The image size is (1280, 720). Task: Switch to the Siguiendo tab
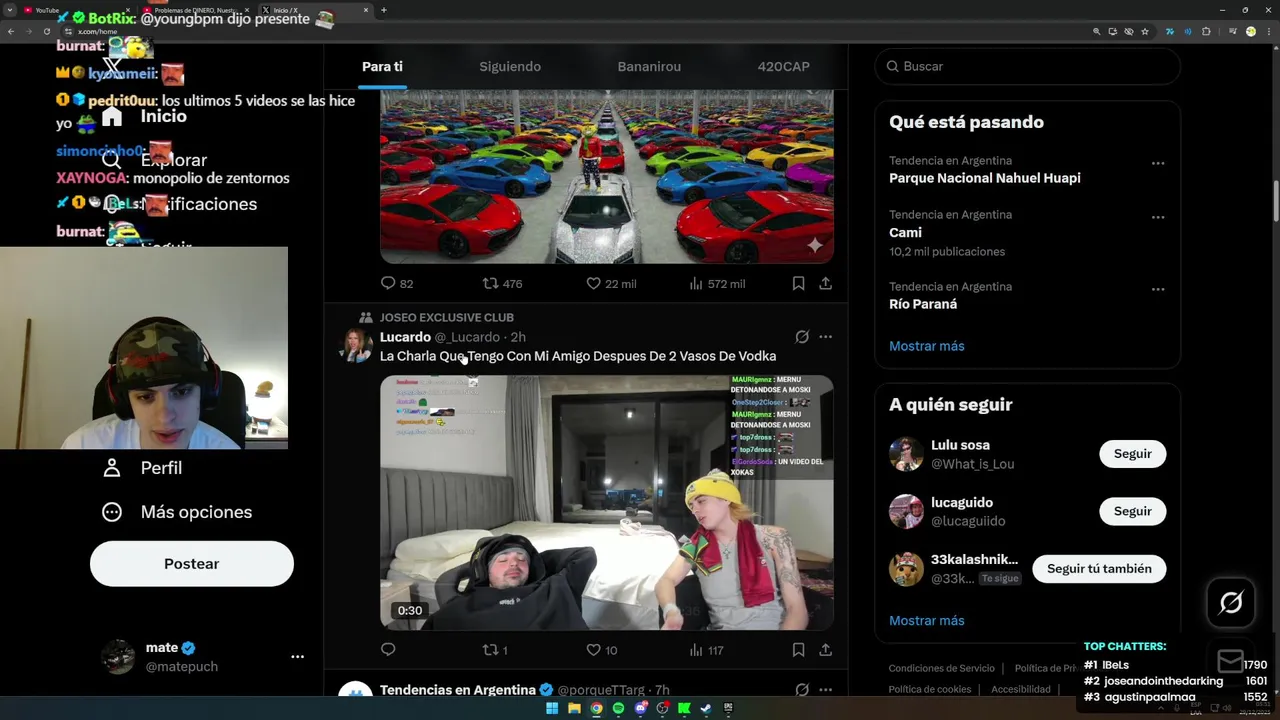[x=510, y=66]
